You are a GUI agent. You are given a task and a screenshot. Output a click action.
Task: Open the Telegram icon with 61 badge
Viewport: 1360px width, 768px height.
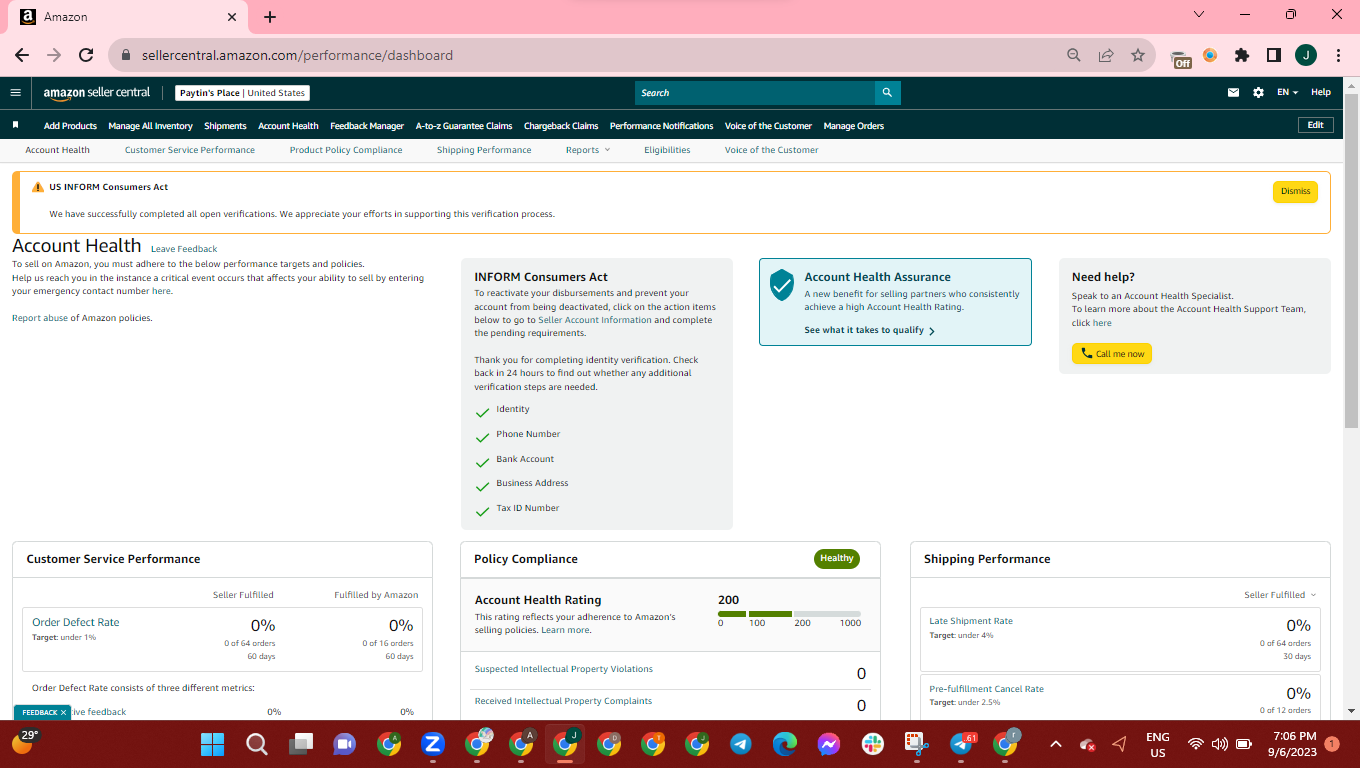pos(962,744)
